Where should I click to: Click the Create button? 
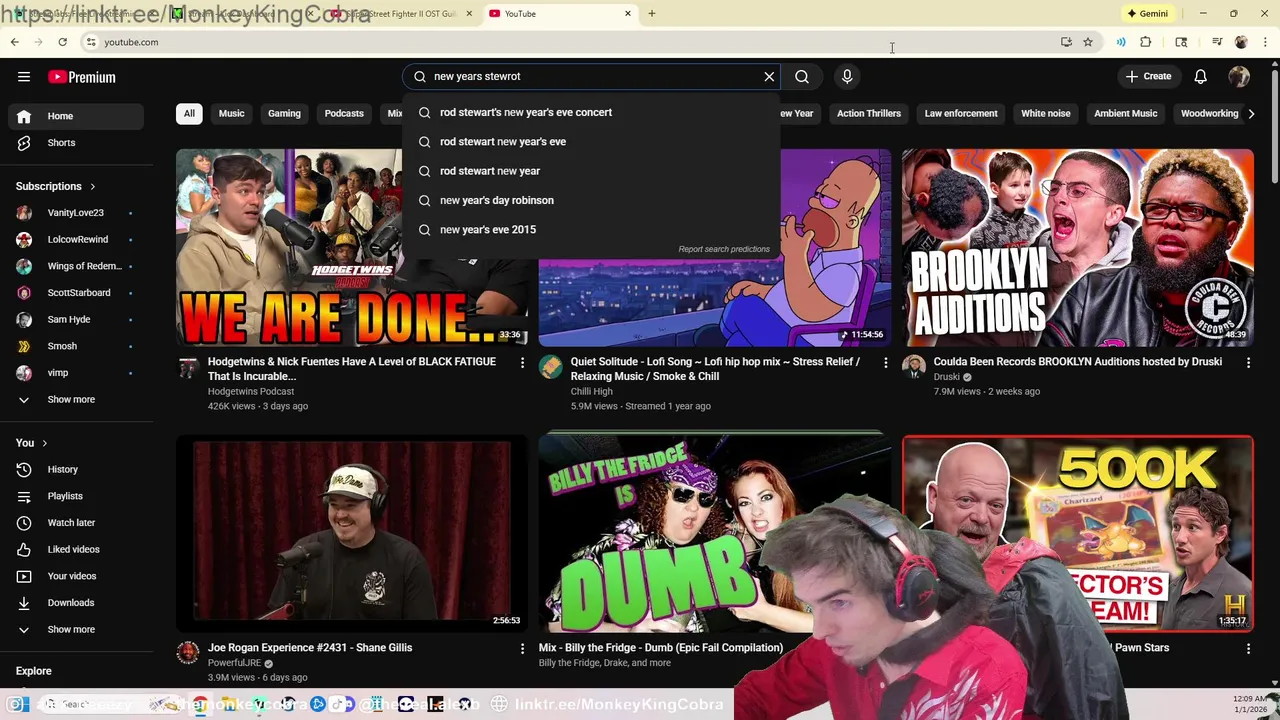[x=1147, y=76]
